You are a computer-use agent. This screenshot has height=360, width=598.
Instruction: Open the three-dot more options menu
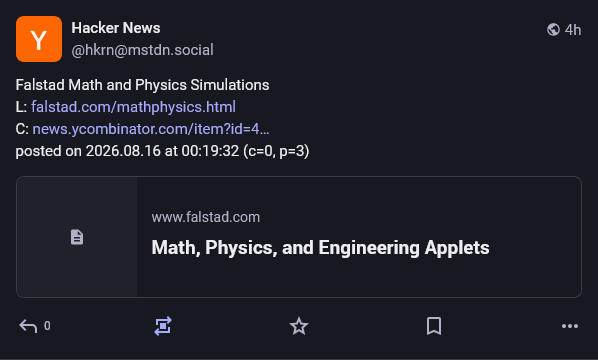[570, 326]
